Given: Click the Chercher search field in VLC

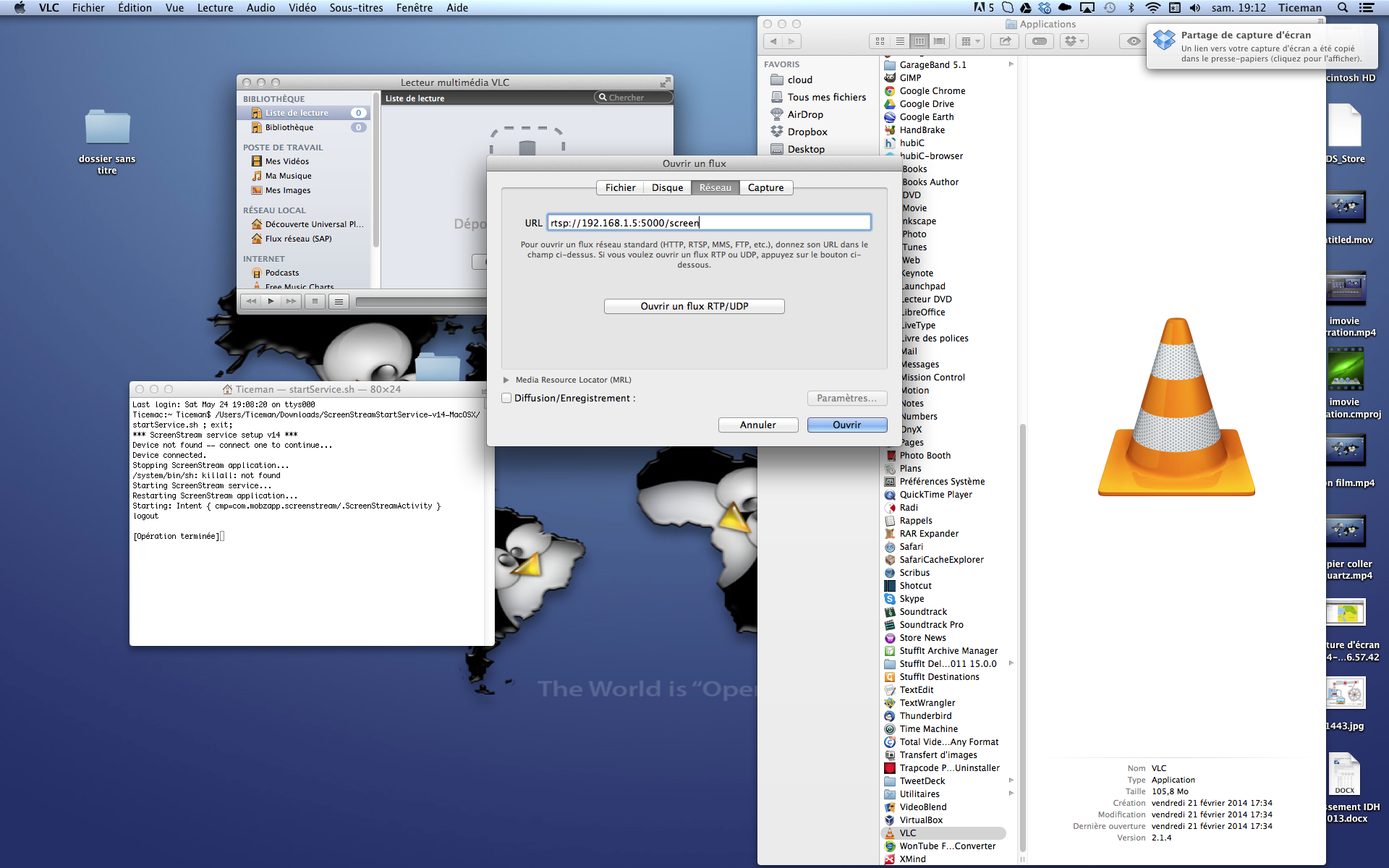Looking at the screenshot, I should click(634, 98).
